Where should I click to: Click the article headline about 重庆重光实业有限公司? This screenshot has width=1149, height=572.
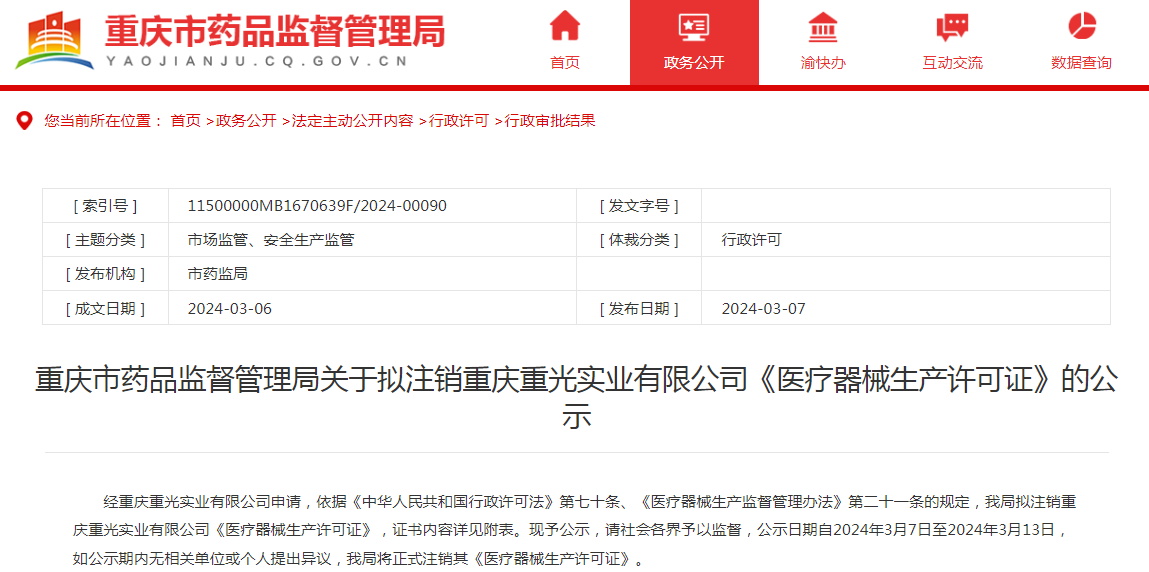pos(576,398)
